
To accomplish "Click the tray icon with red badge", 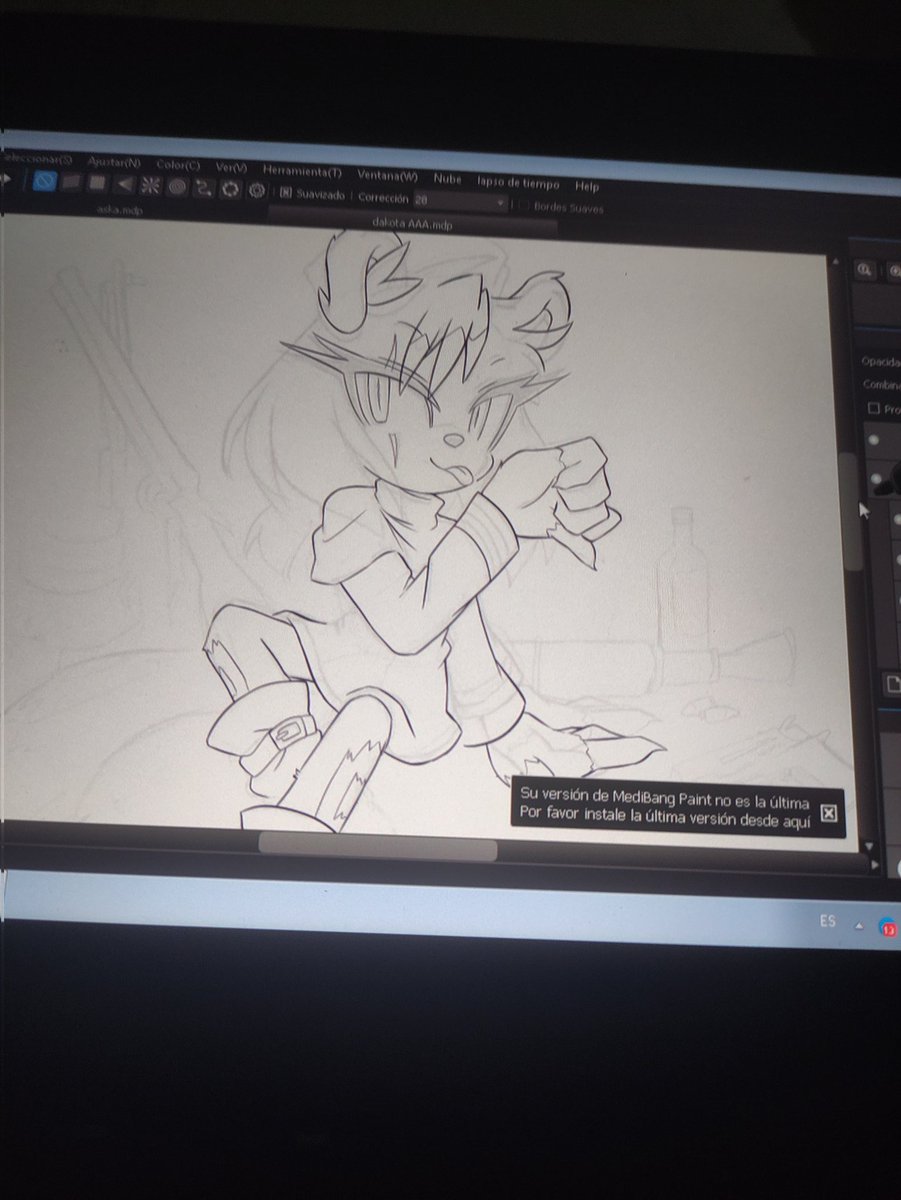I will point(889,930).
